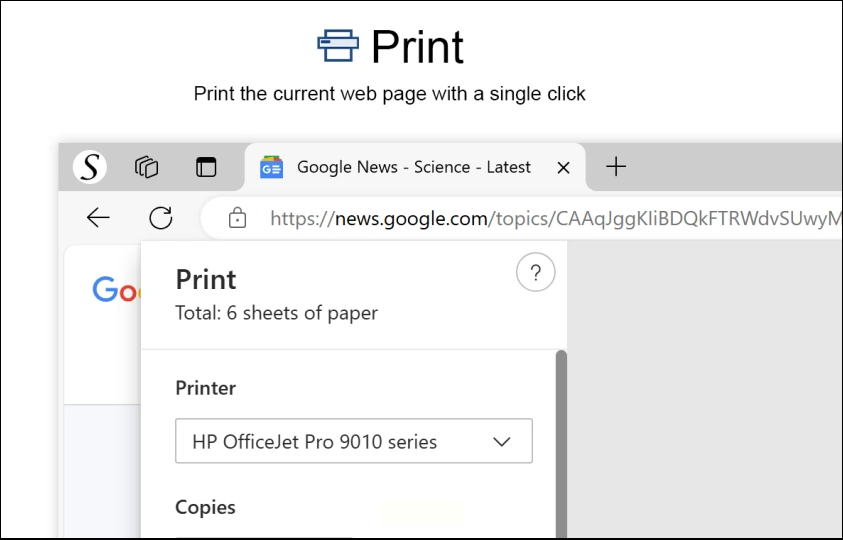Click the news.google.com address bar
This screenshot has height=540, width=843.
(x=550, y=218)
